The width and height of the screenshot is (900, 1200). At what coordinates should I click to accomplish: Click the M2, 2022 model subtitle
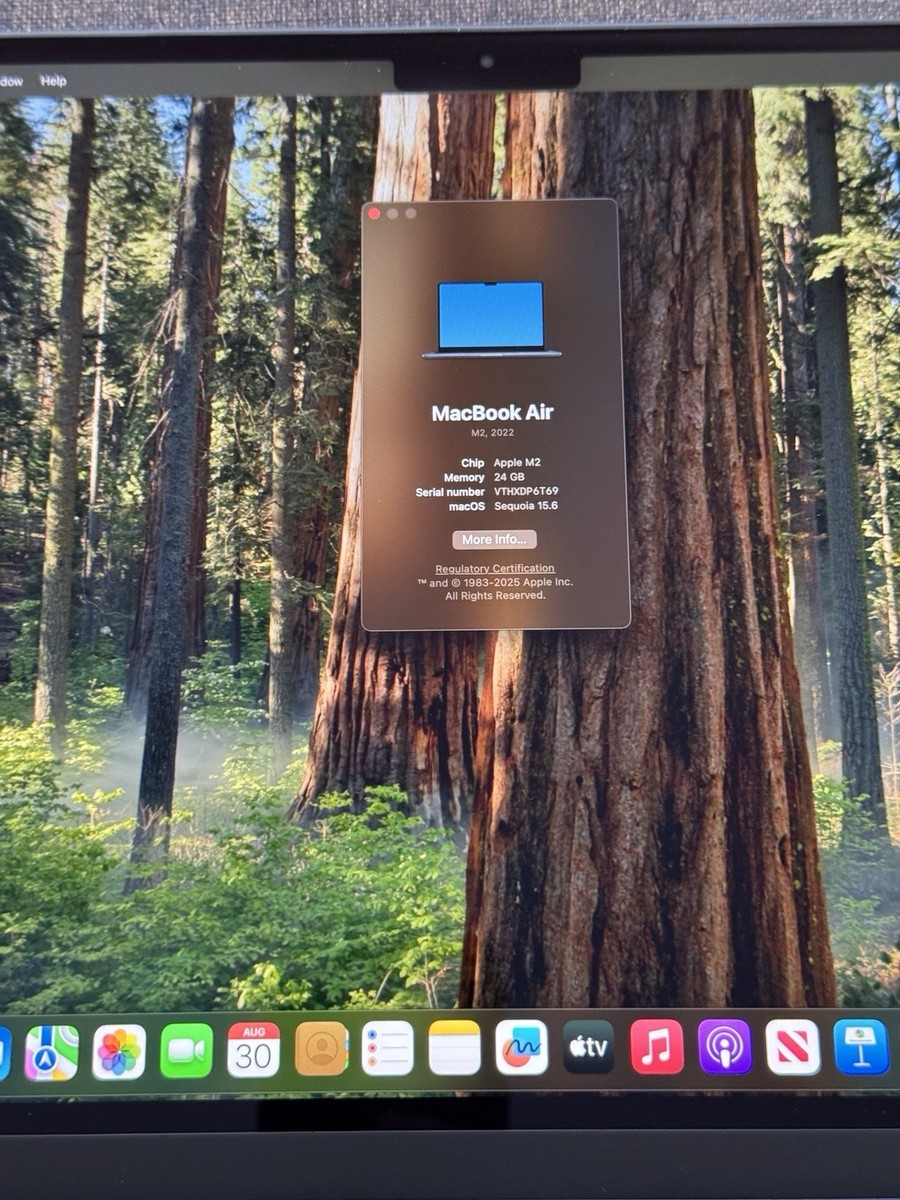(x=492, y=435)
